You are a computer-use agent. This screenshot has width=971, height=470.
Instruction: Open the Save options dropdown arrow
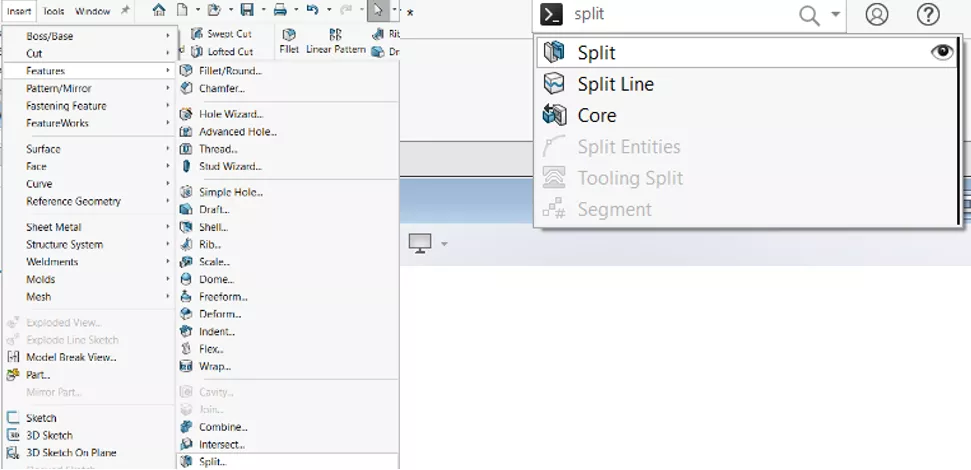click(263, 10)
